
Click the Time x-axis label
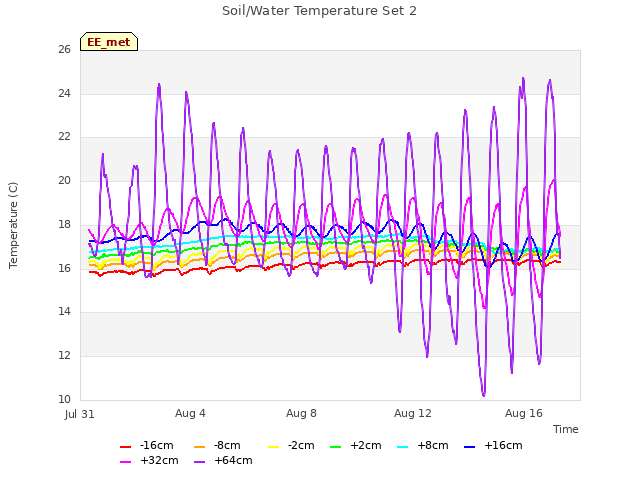[565, 429]
